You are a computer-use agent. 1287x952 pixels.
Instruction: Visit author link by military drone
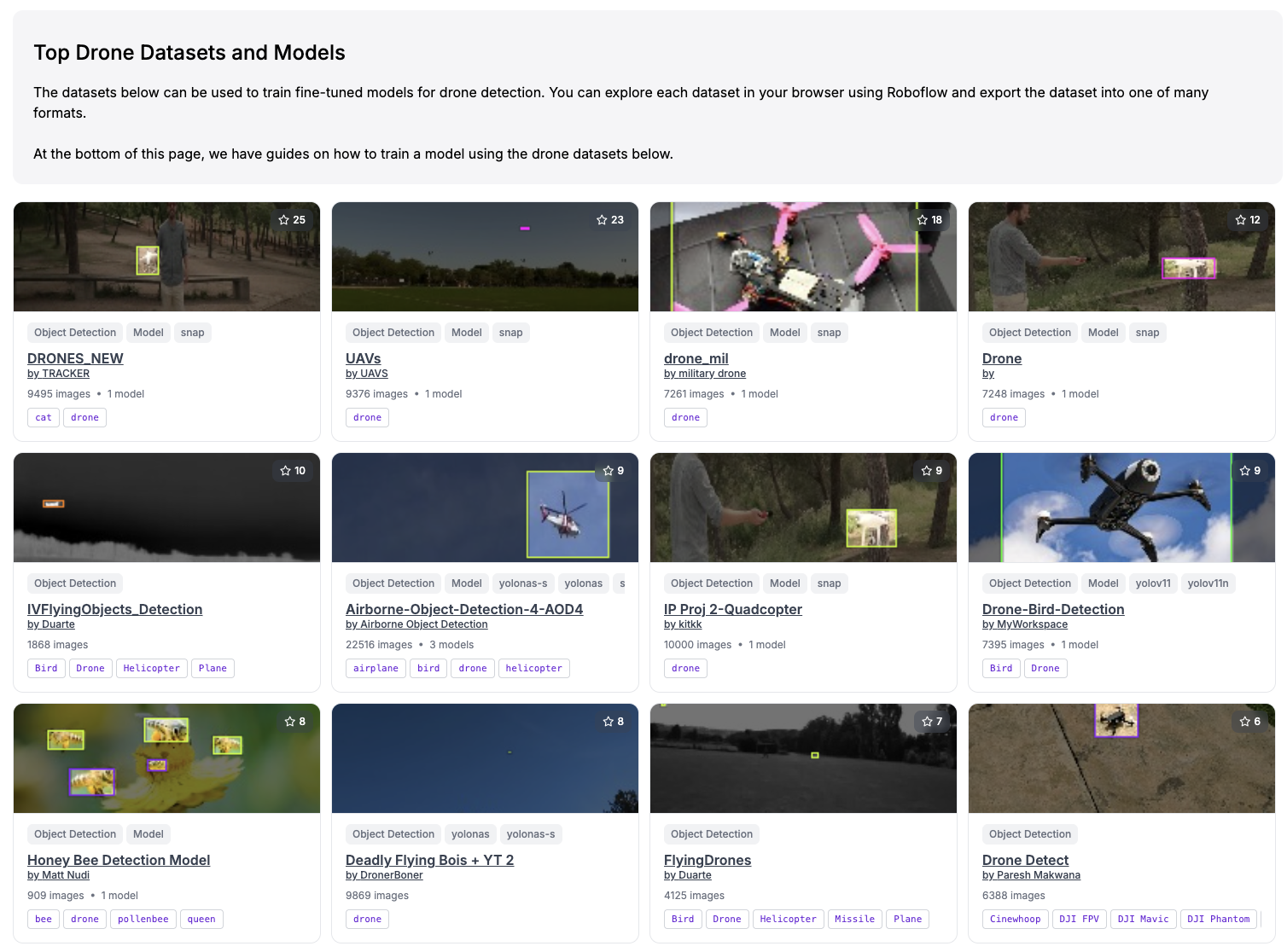click(705, 374)
